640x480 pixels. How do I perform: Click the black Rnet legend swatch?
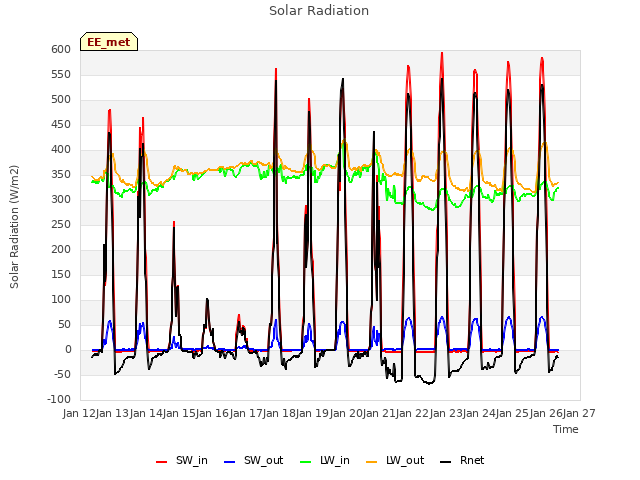click(x=445, y=462)
